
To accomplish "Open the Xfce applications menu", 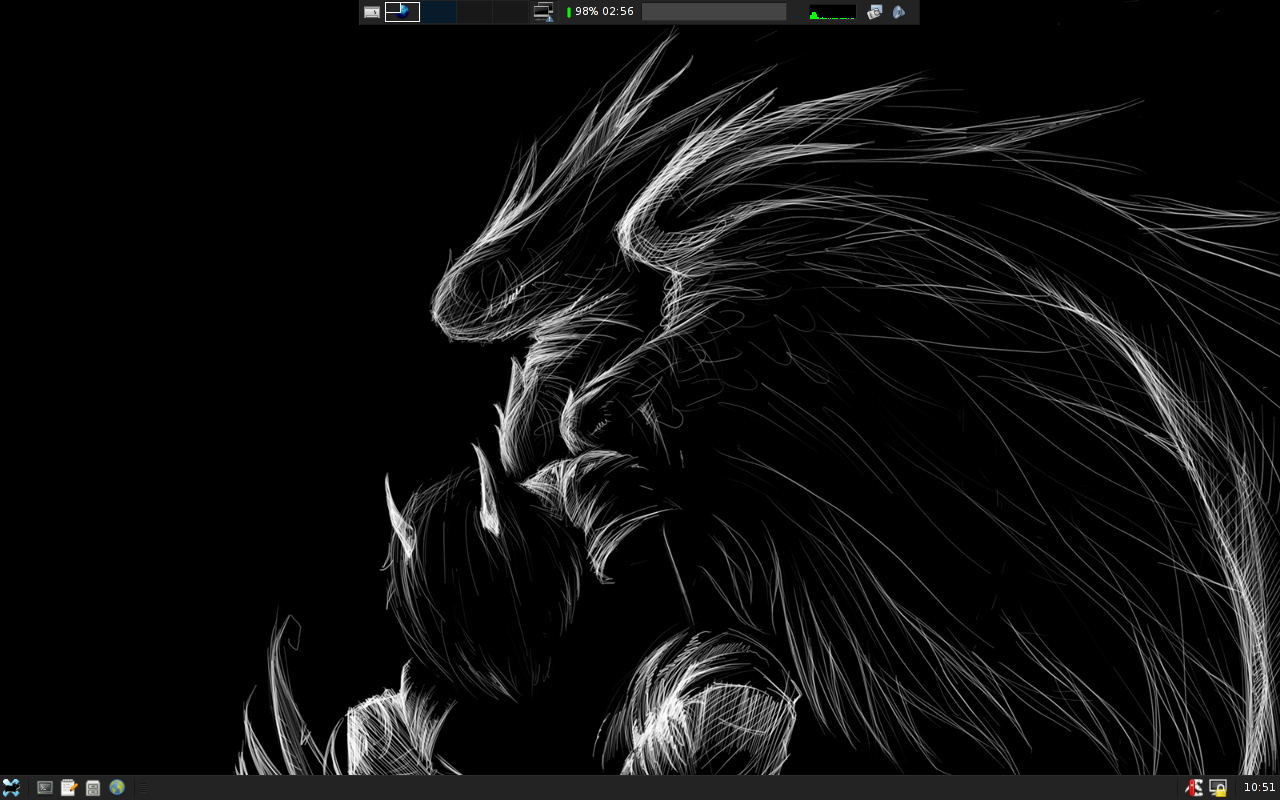I will [x=11, y=787].
